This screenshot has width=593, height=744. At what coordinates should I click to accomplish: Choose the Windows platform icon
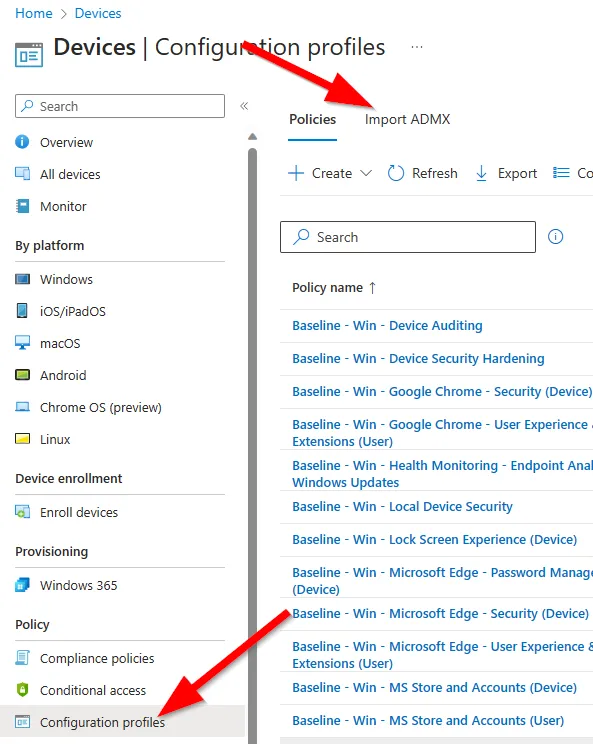click(x=22, y=279)
